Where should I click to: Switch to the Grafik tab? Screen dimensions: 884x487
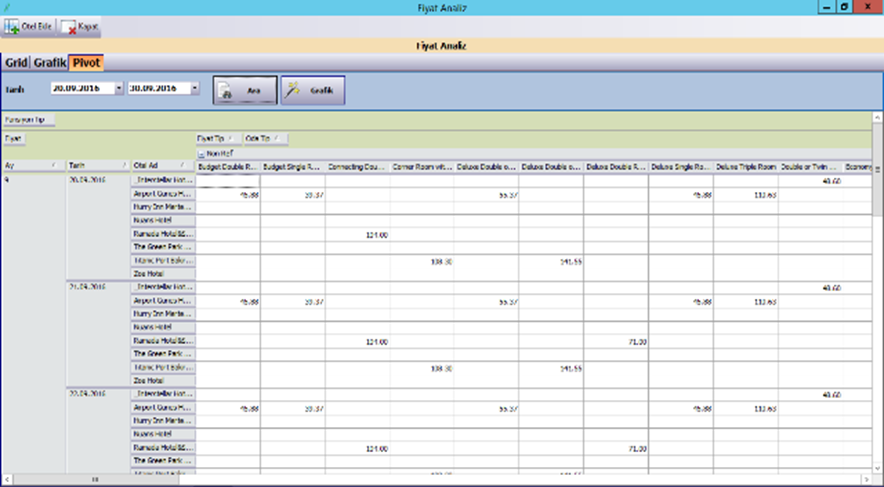tap(50, 63)
